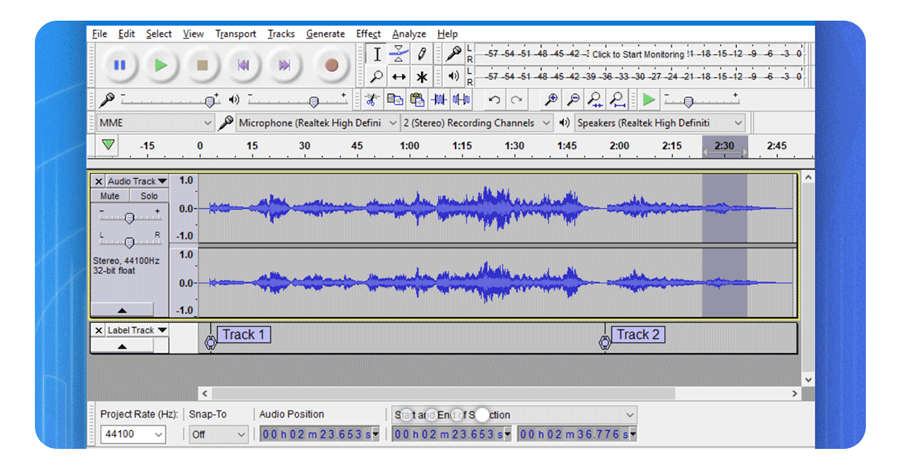Image resolution: width=900 pixels, height=471 pixels.
Task: Select the Envelope tool
Action: click(x=399, y=55)
